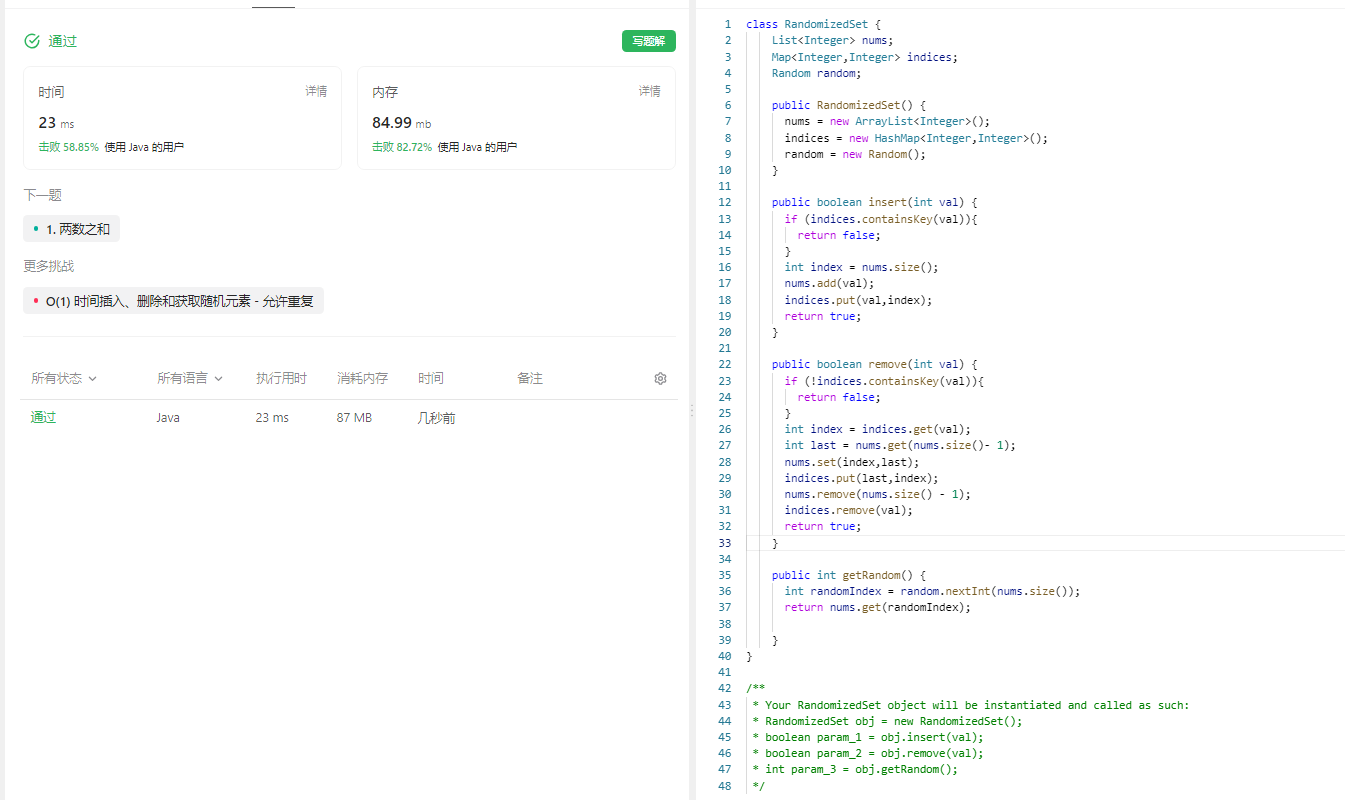Click code line 'class RandomizedSet {'
Viewport: 1345px width, 800px height.
point(813,24)
